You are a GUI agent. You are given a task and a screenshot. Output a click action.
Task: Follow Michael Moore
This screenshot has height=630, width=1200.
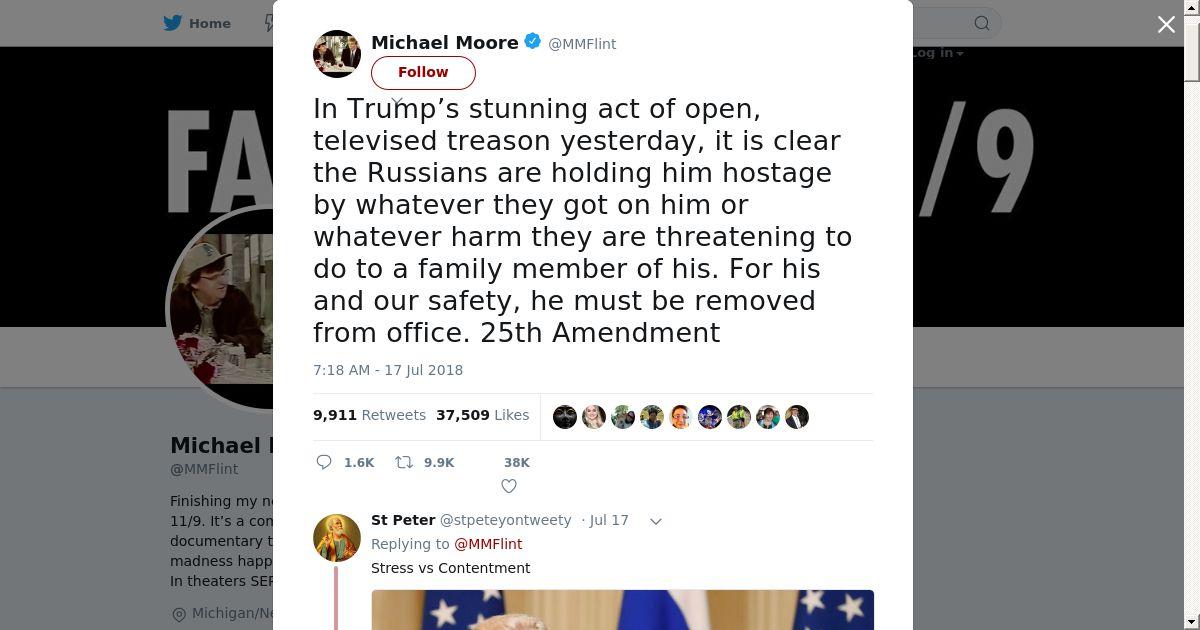[423, 72]
